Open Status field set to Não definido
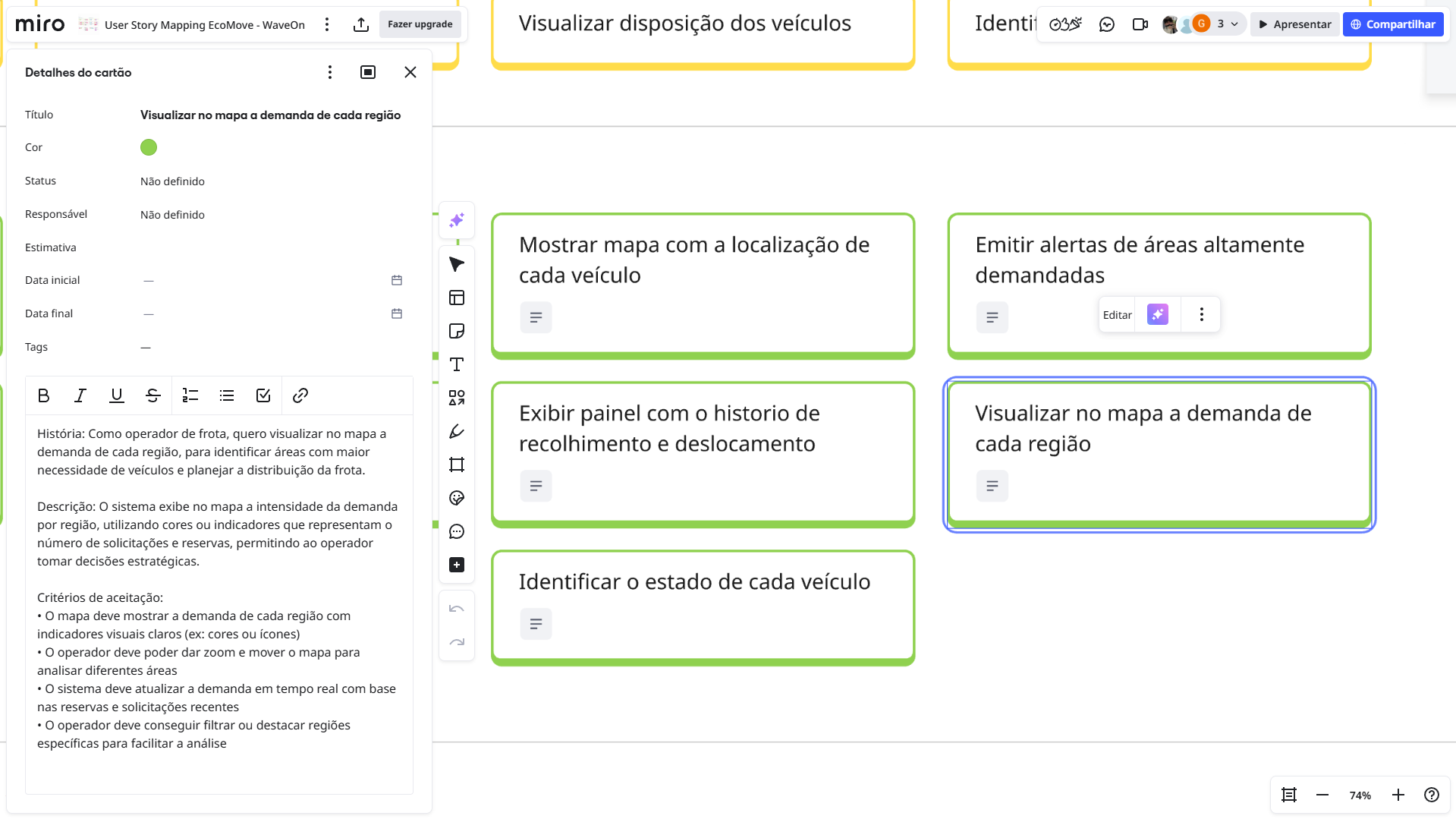 [172, 181]
